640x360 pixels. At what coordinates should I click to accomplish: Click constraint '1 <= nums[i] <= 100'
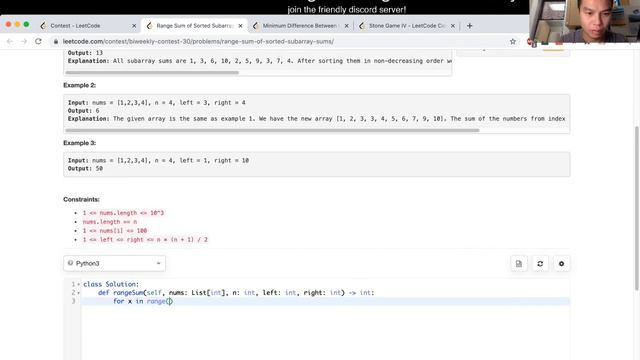coord(115,231)
